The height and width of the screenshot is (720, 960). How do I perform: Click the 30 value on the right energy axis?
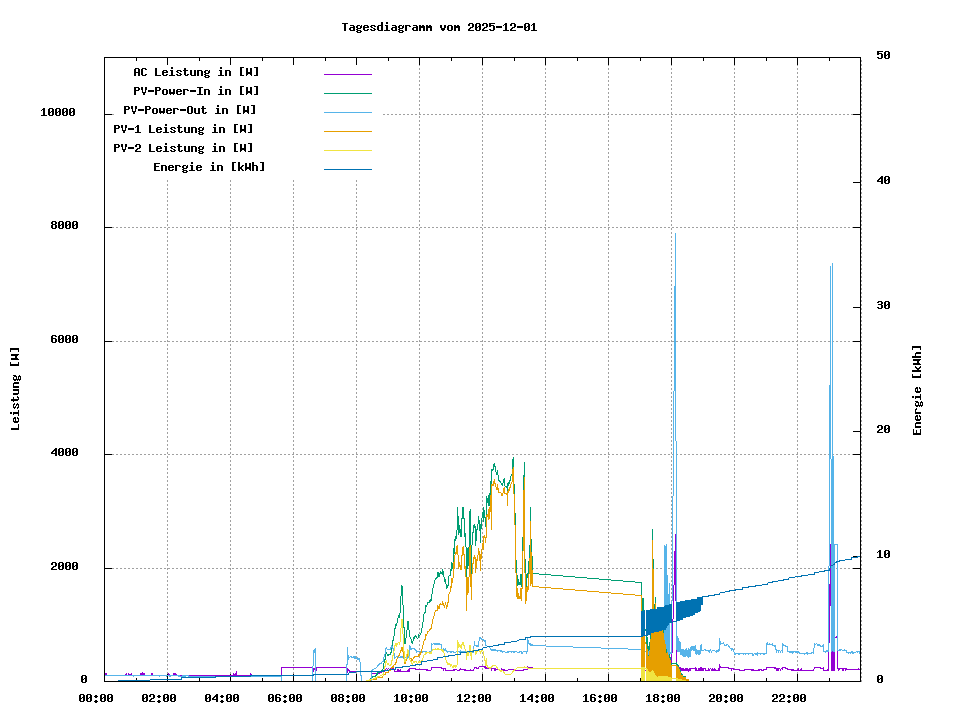click(x=883, y=306)
